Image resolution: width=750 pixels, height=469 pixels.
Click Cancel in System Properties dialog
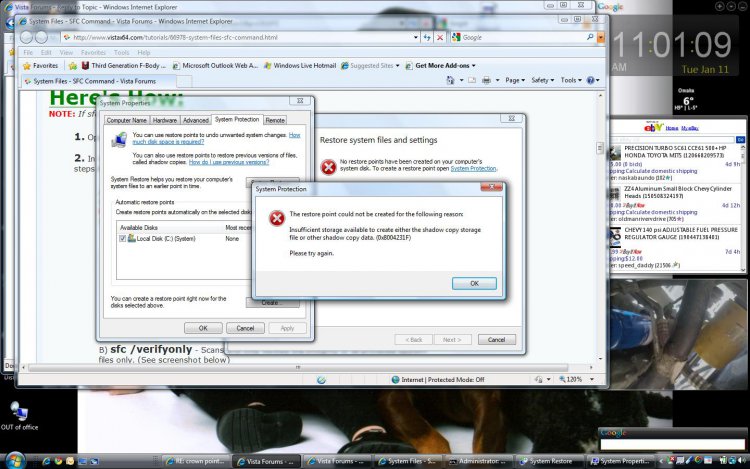(245, 328)
